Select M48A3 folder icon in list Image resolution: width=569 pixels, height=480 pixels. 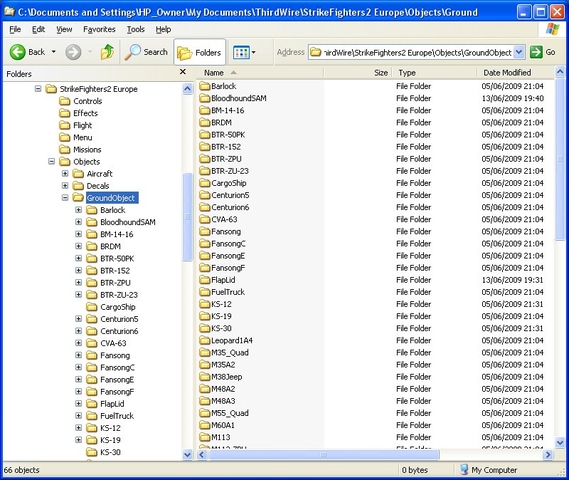(x=205, y=401)
